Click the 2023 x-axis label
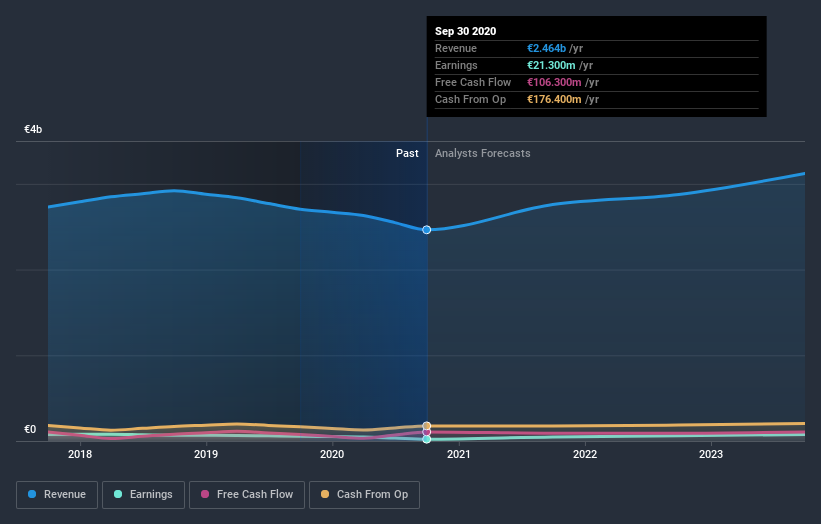821x524 pixels. (x=711, y=454)
